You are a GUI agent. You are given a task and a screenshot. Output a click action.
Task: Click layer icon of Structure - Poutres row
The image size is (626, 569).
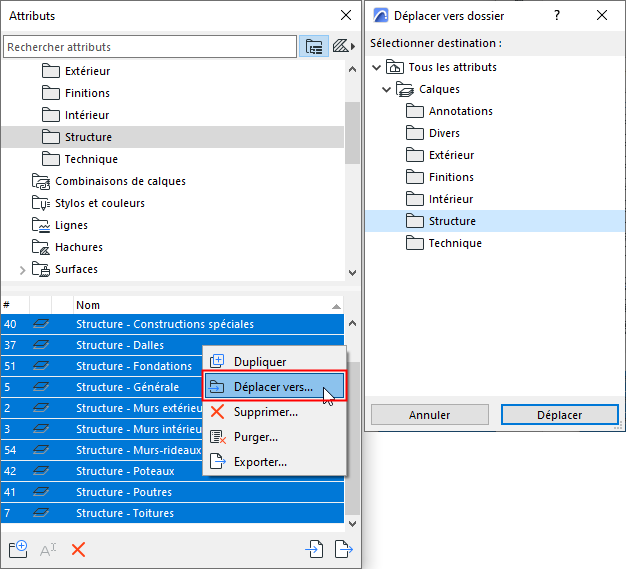pyautogui.click(x=41, y=492)
